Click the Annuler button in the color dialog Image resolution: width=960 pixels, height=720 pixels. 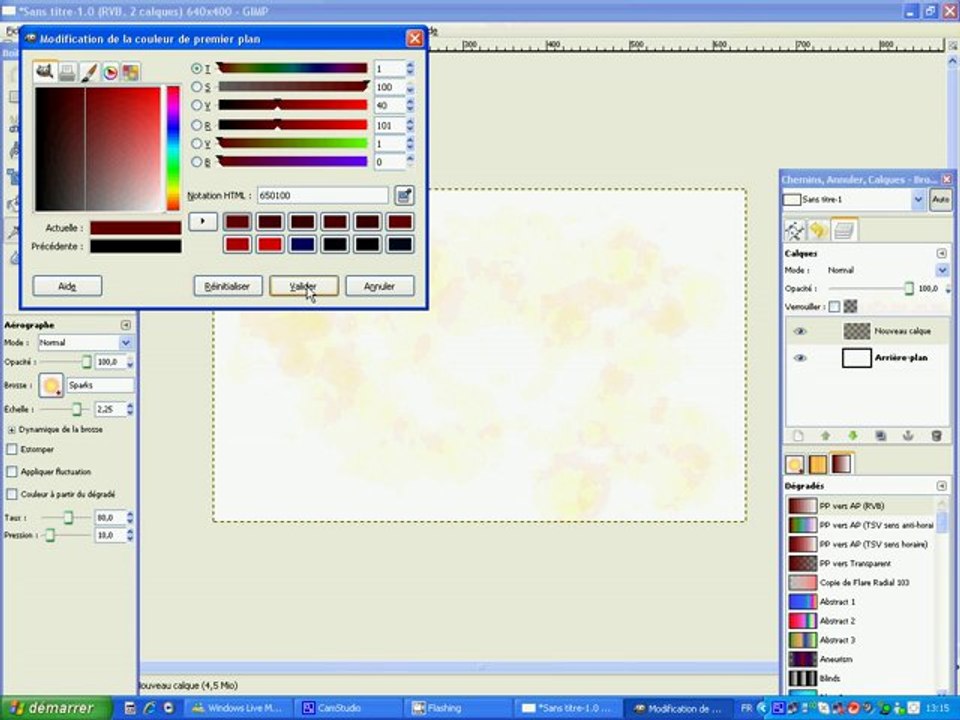pos(380,286)
